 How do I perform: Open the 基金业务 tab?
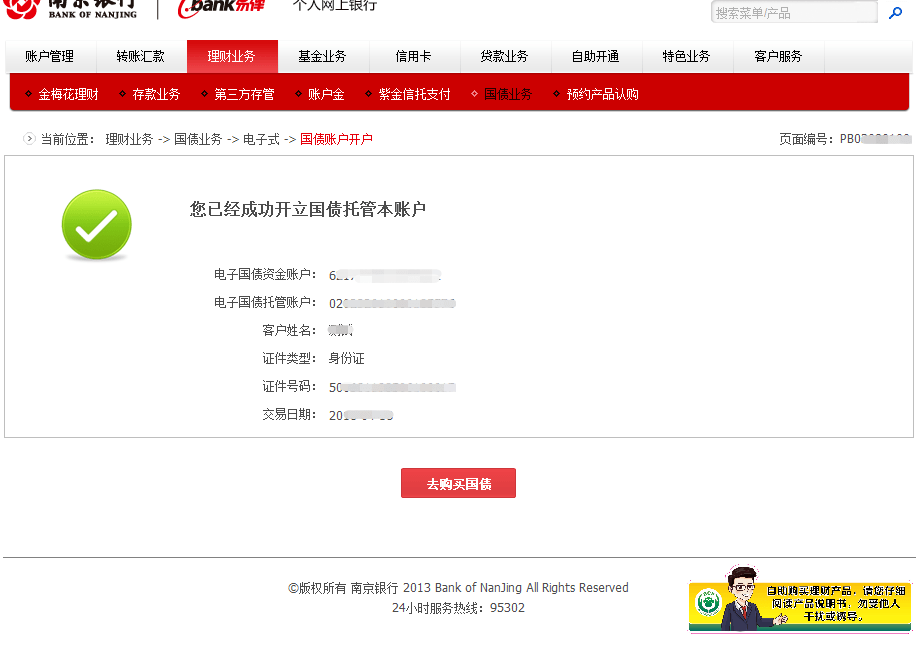click(x=323, y=57)
